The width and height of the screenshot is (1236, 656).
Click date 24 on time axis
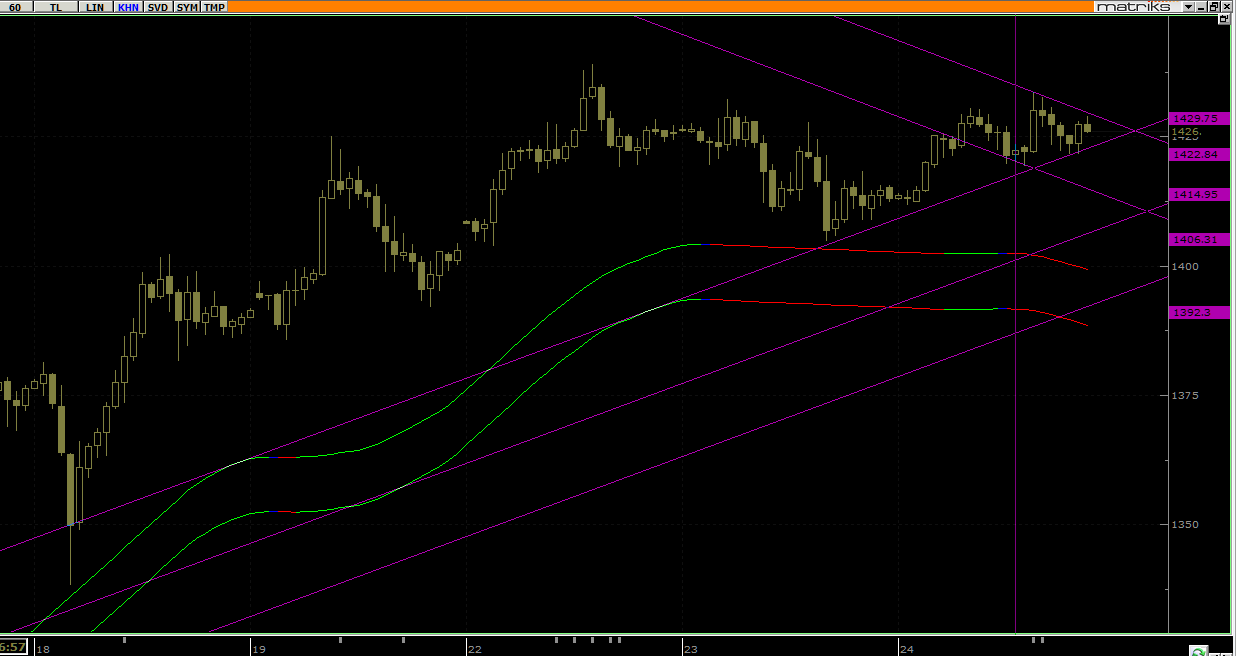pyautogui.click(x=906, y=649)
